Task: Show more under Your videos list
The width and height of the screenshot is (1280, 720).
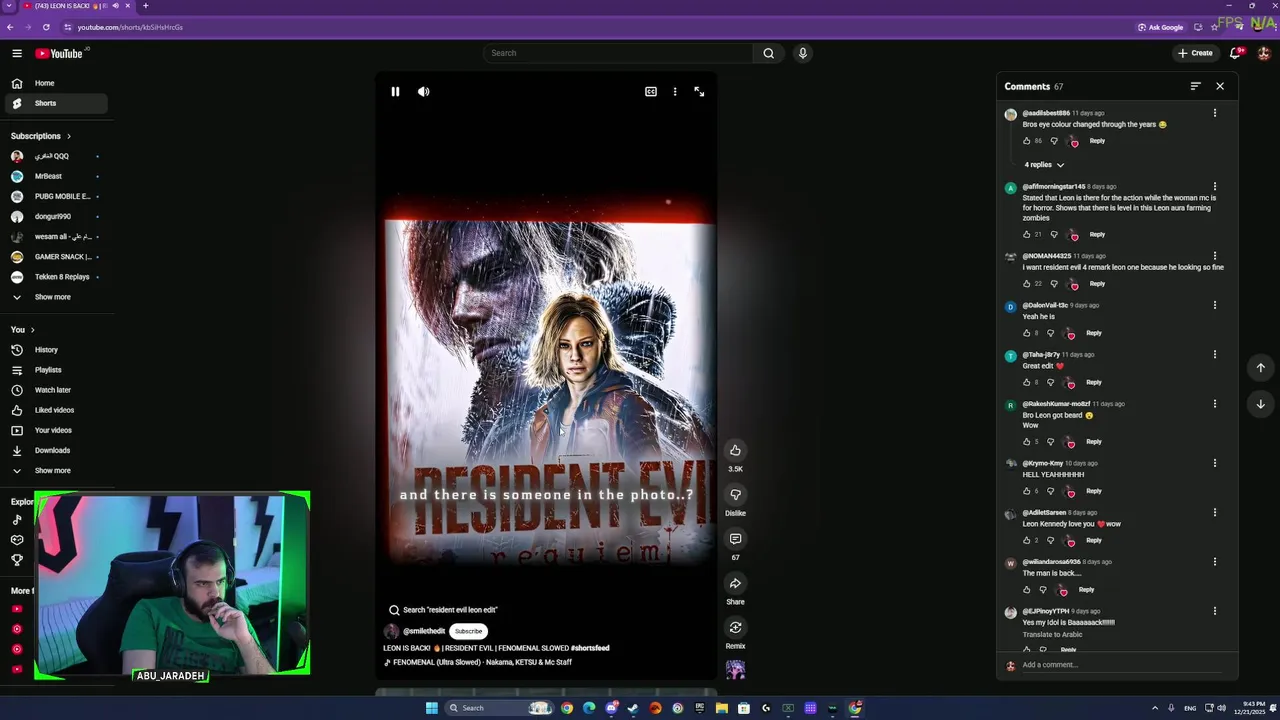Action: pyautogui.click(x=55, y=470)
